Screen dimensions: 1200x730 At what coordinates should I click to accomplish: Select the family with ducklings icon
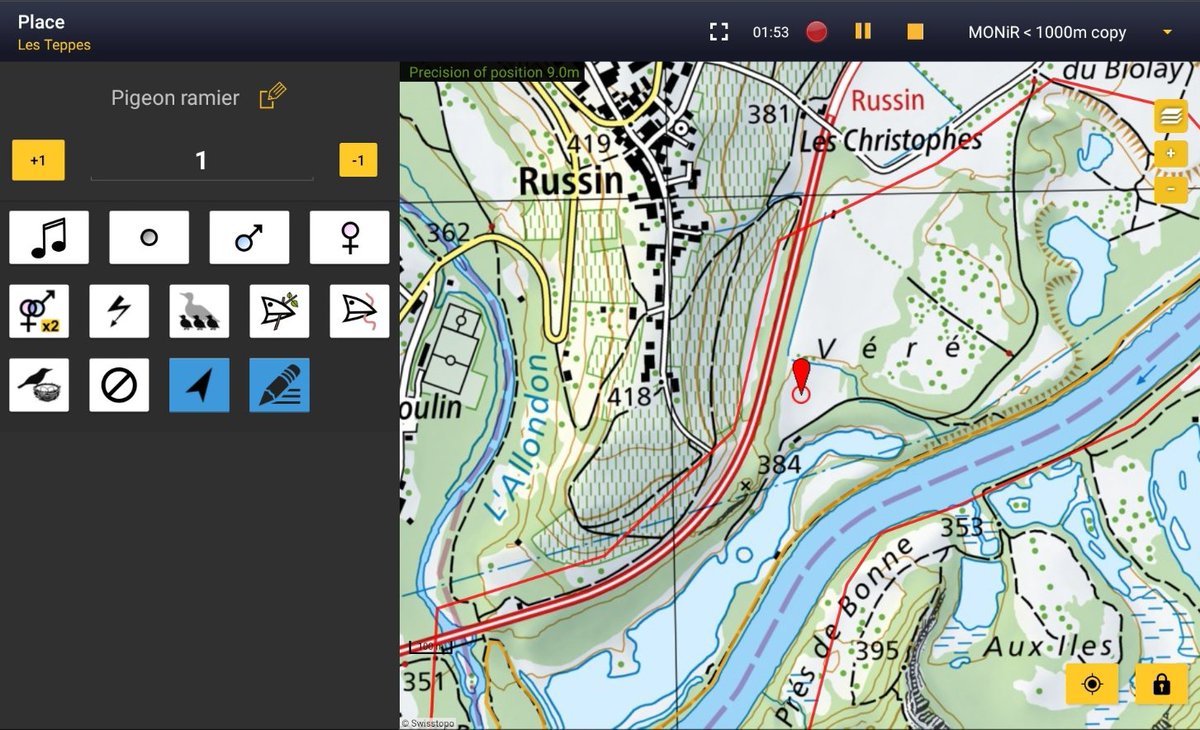coord(199,310)
